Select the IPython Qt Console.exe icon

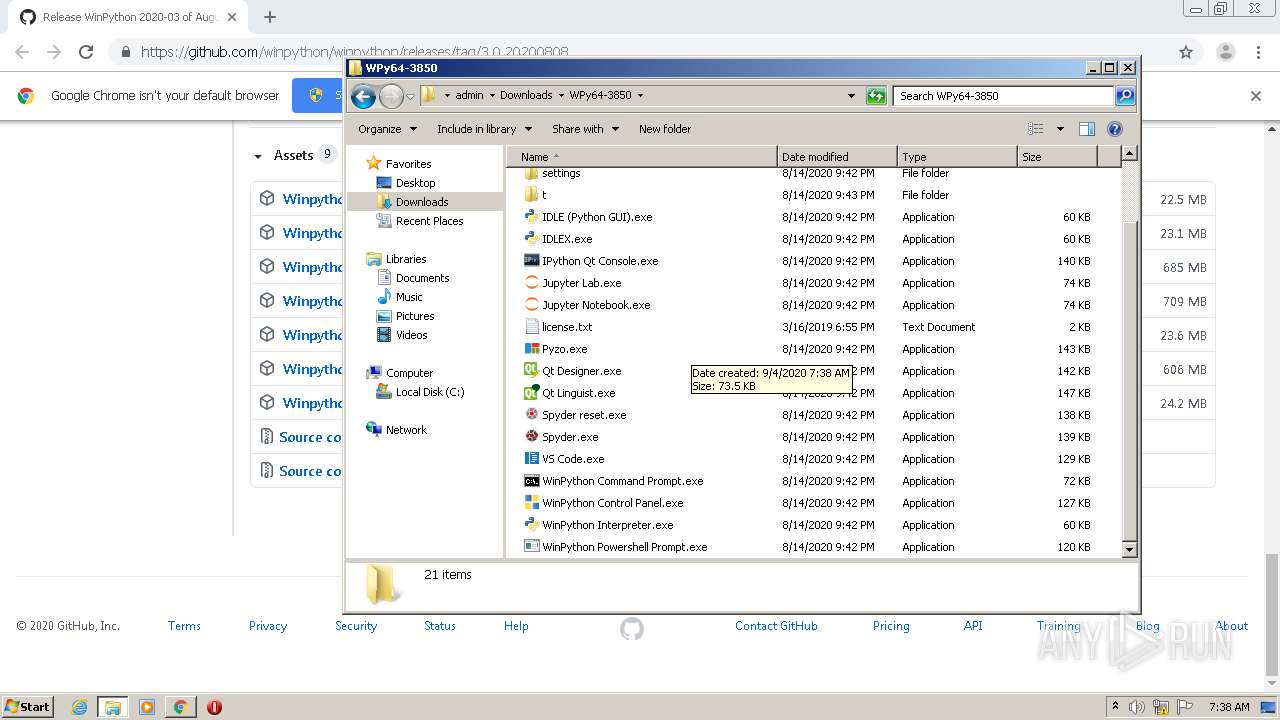coord(532,261)
